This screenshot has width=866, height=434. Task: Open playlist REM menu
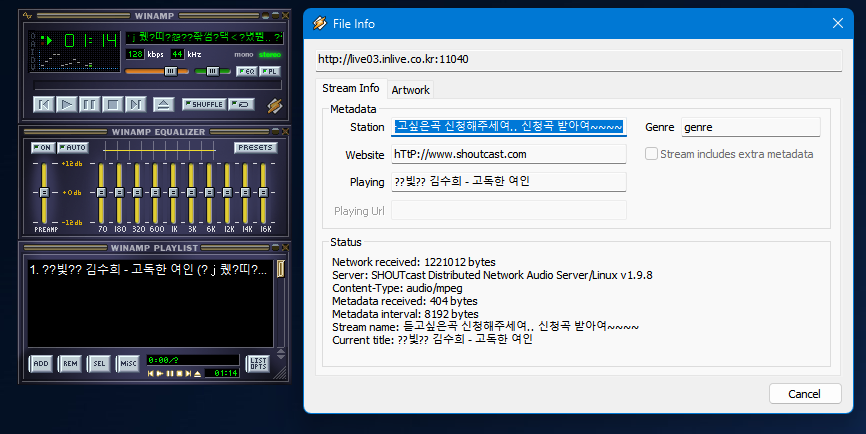pyautogui.click(x=70, y=363)
